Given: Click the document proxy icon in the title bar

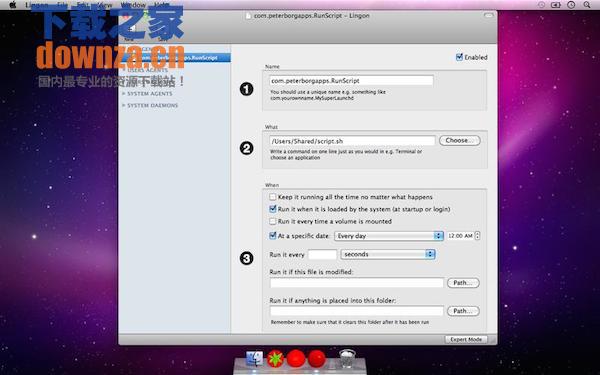Looking at the screenshot, I should coord(248,16).
